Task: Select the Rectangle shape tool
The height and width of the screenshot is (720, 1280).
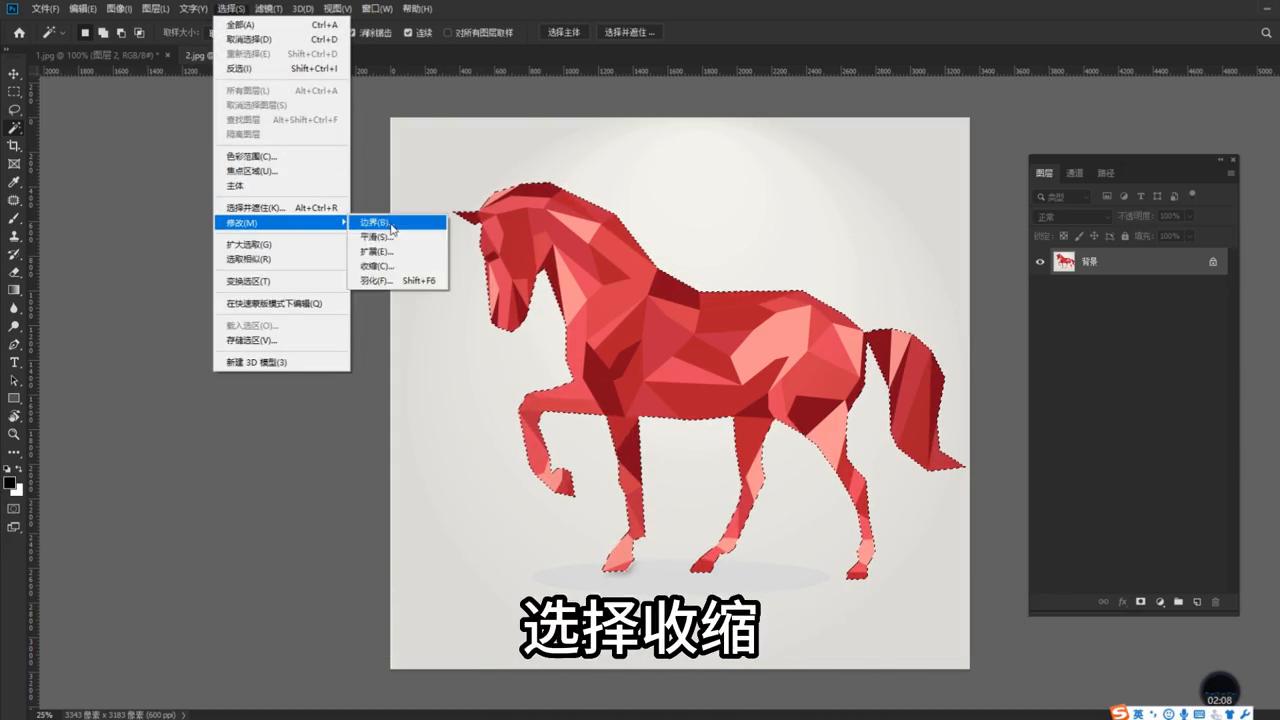Action: pos(14,398)
